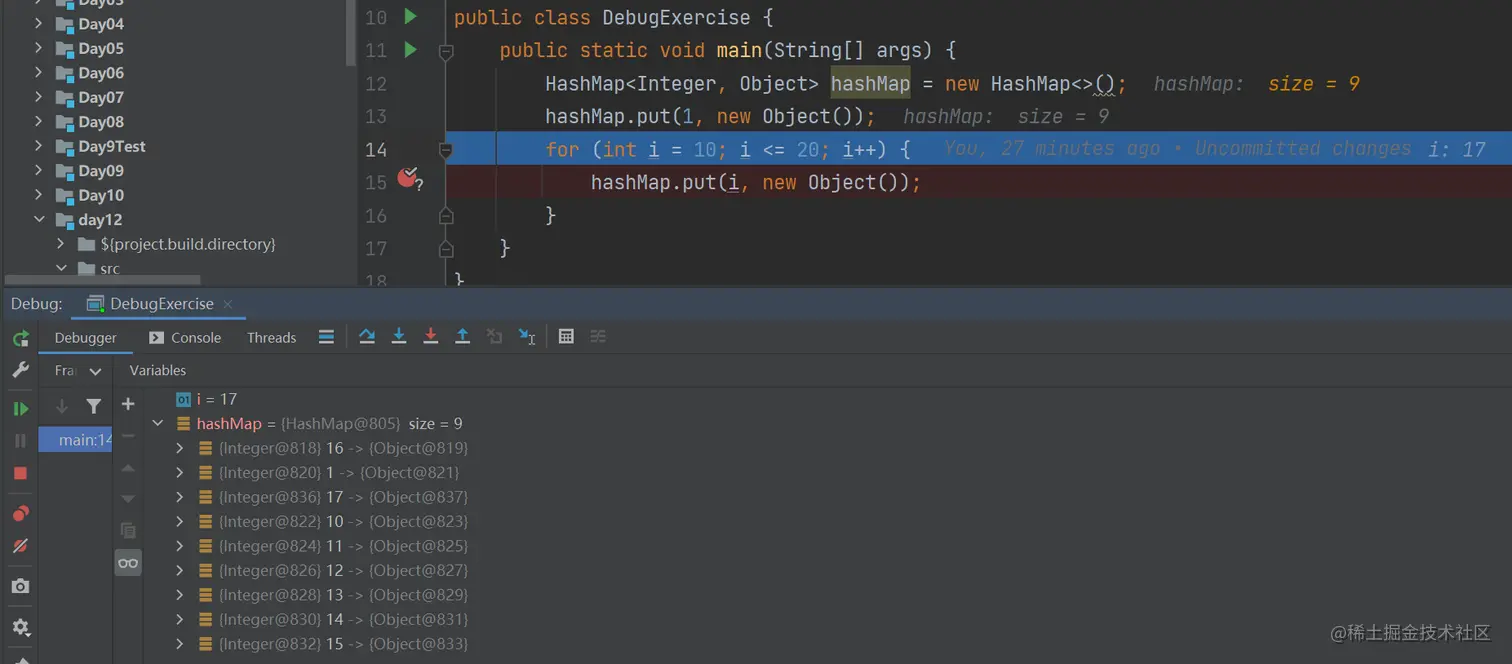
Task: Select the Day09 folder
Action: point(101,171)
